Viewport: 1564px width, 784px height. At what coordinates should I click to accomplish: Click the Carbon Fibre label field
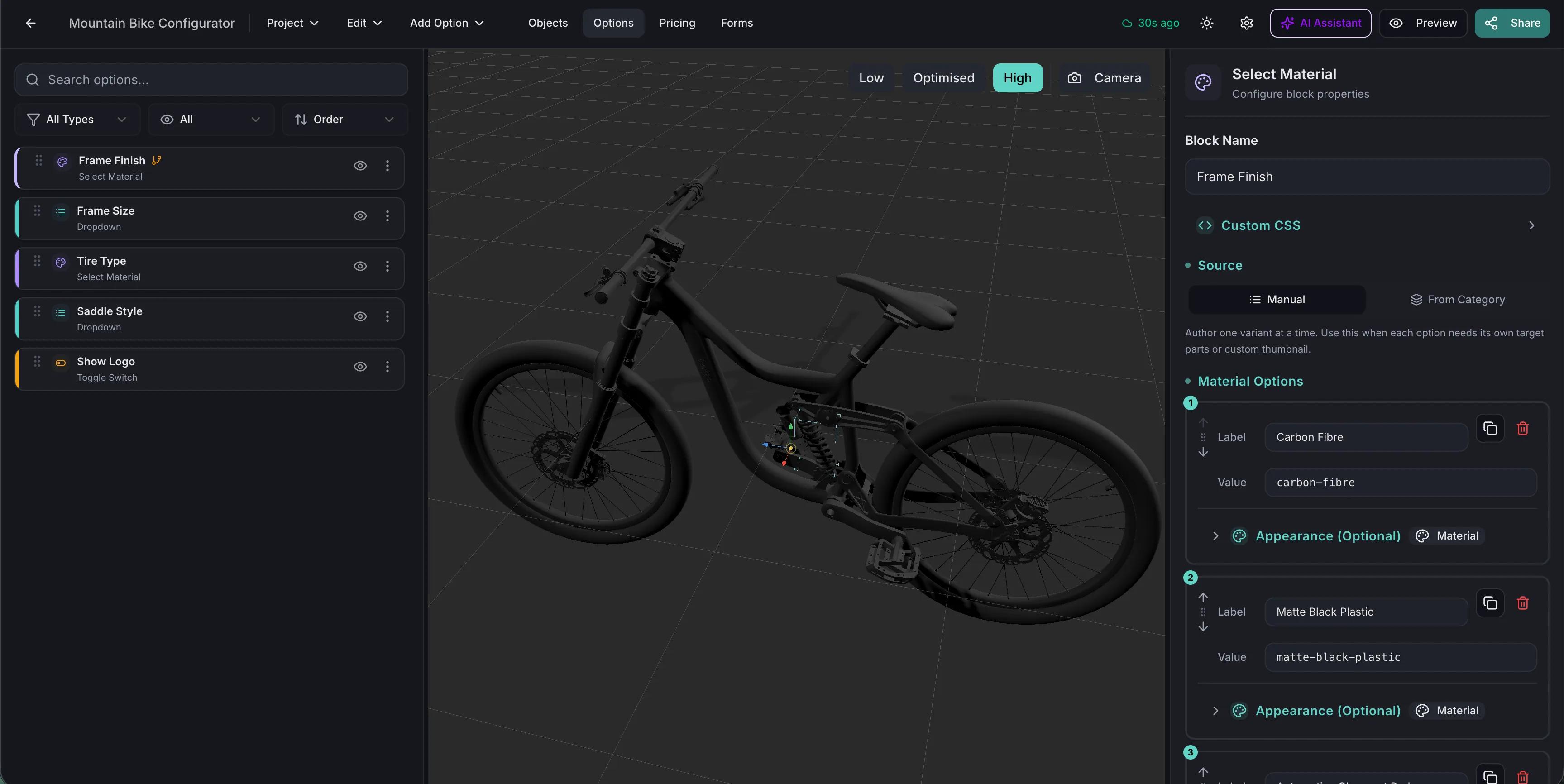tap(1366, 437)
